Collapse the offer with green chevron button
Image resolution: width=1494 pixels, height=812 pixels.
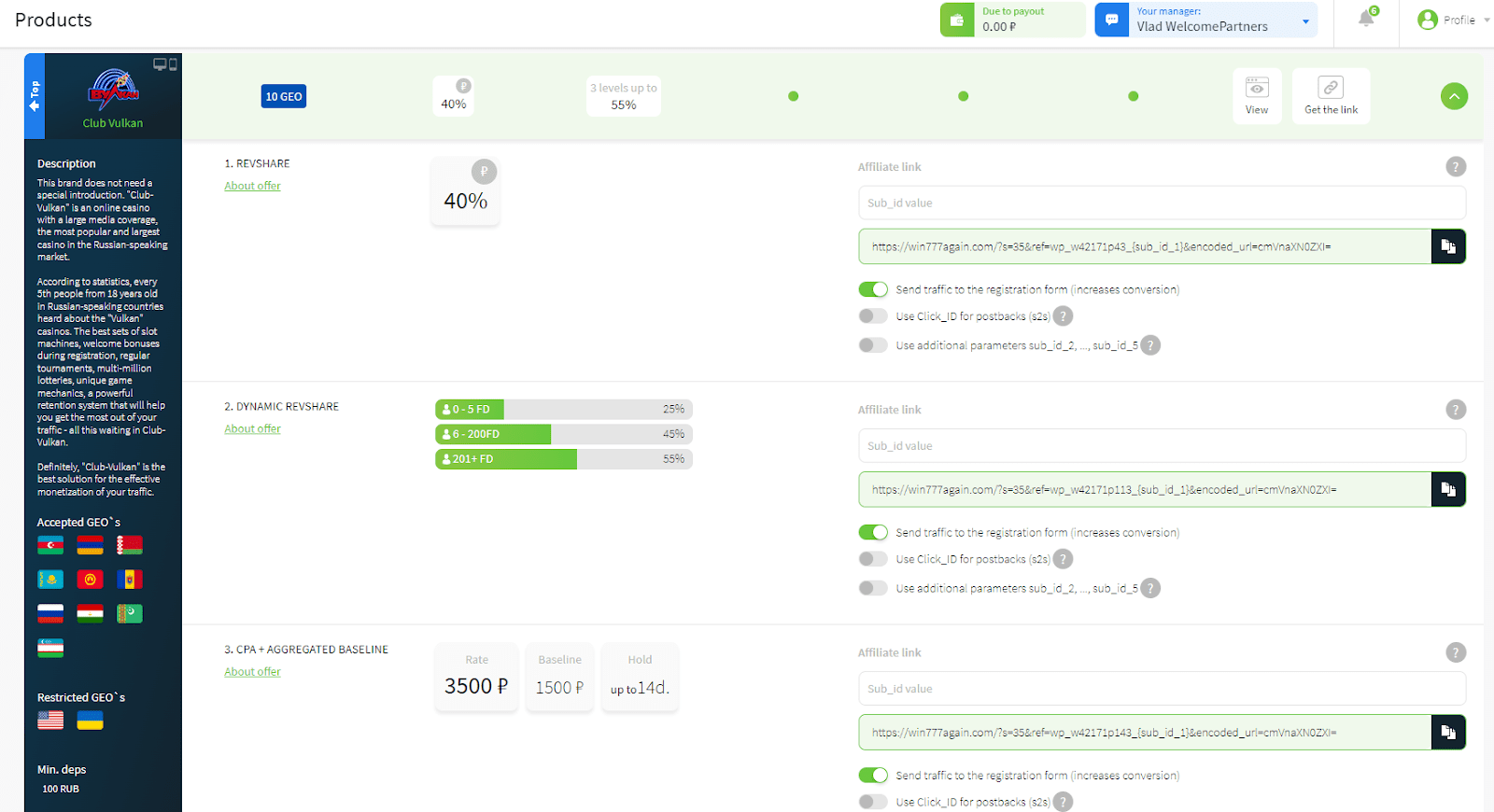1454,96
